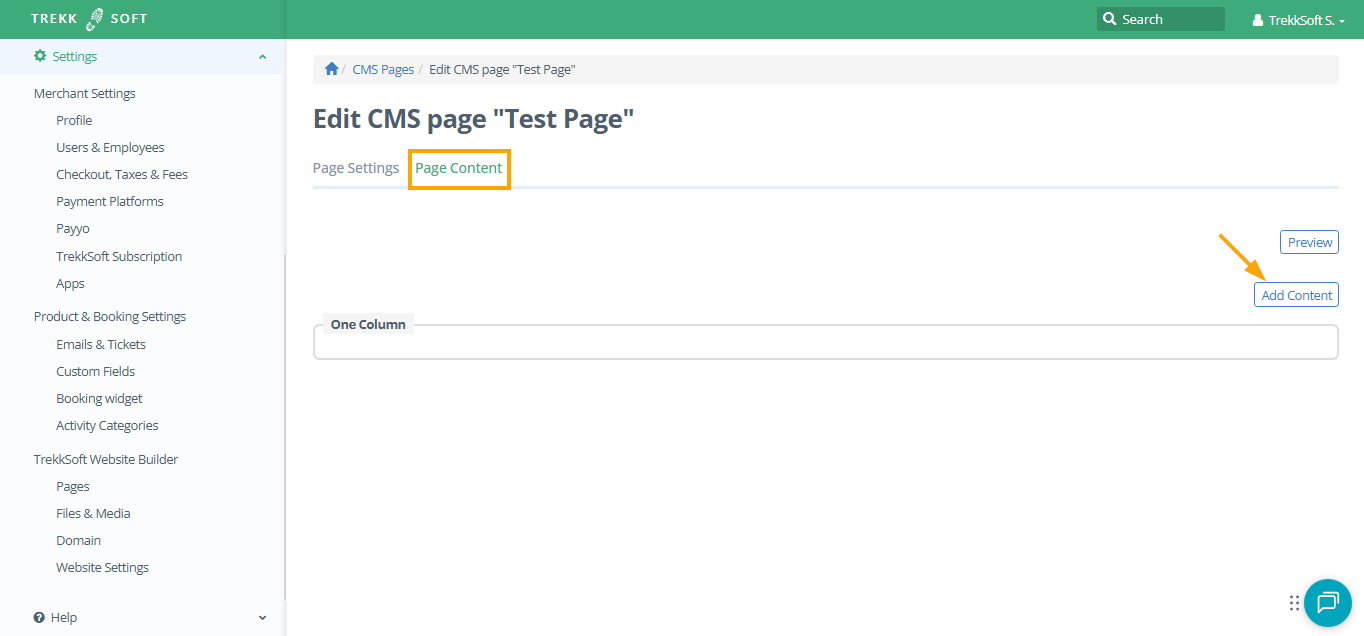Collapse the Settings section chevron
This screenshot has height=636, width=1364.
click(x=262, y=57)
